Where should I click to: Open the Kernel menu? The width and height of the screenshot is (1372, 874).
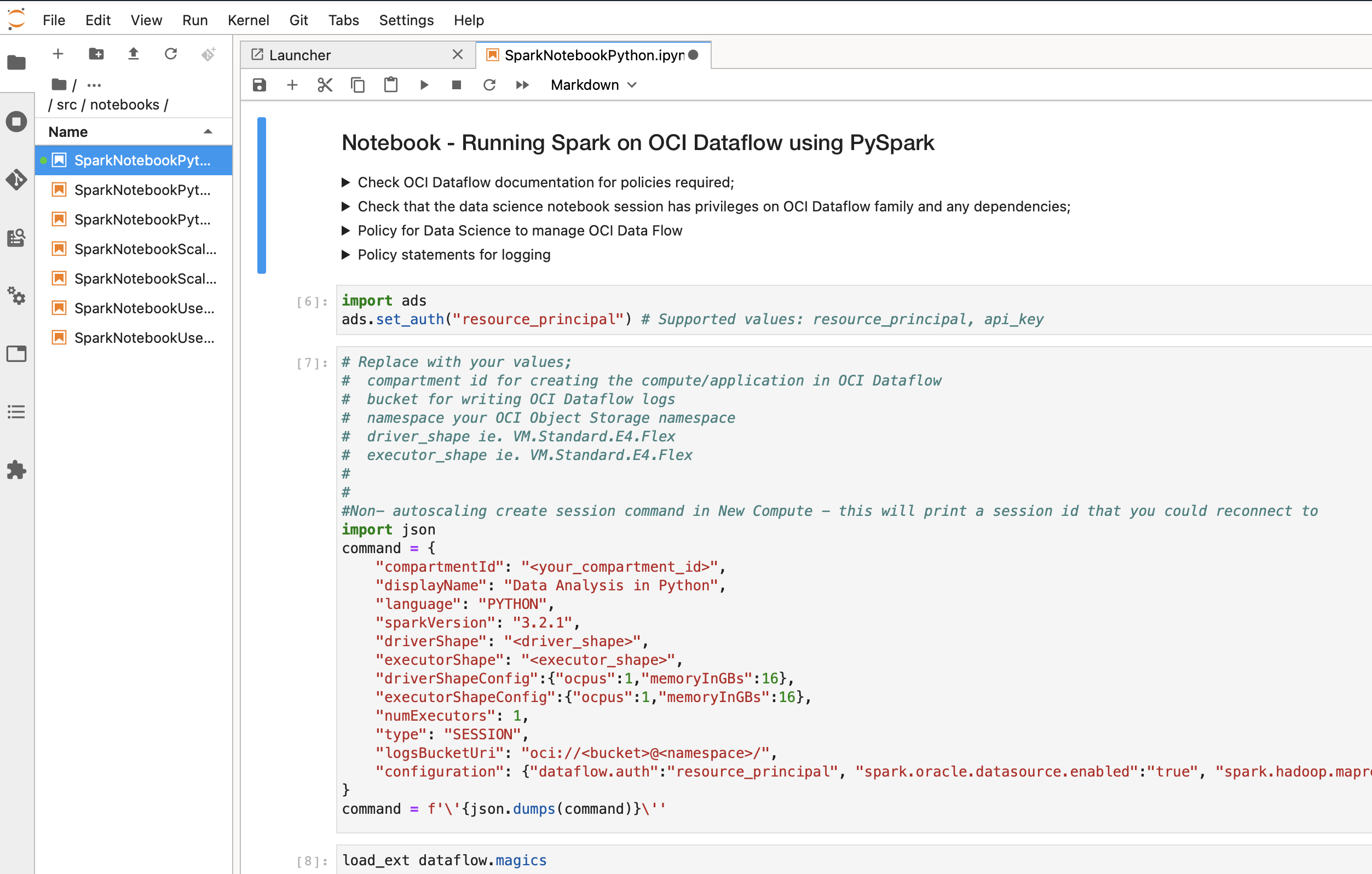tap(249, 20)
